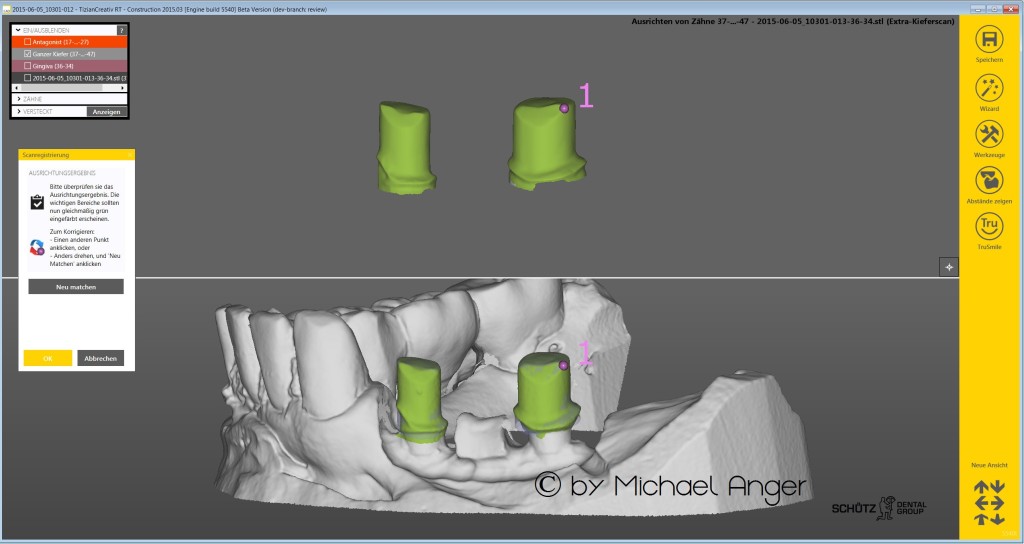Click the list scrollbar left arrow

[x=16, y=88]
